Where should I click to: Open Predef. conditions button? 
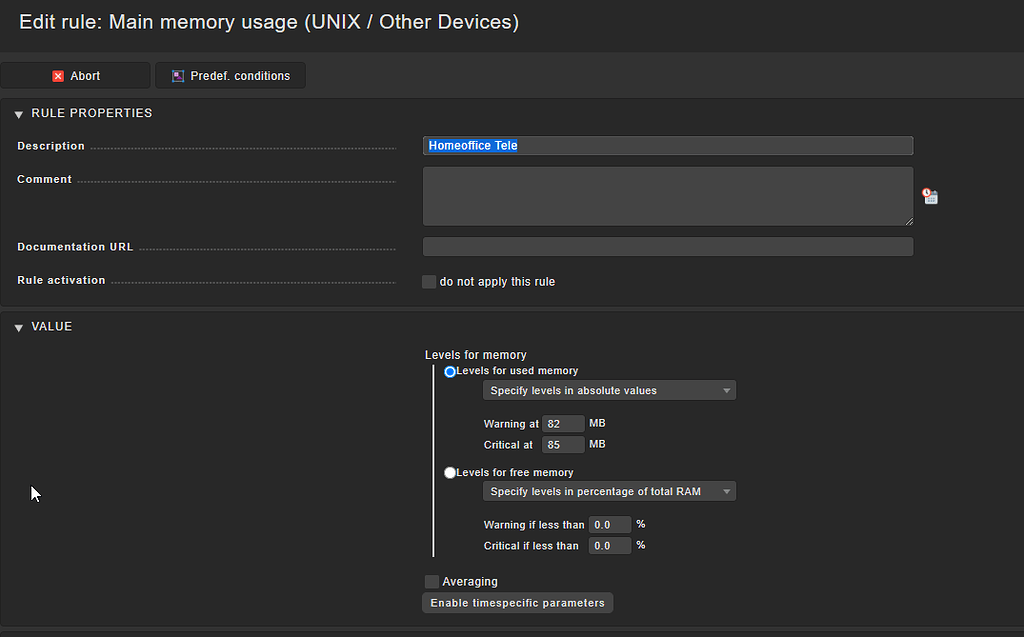coord(240,76)
